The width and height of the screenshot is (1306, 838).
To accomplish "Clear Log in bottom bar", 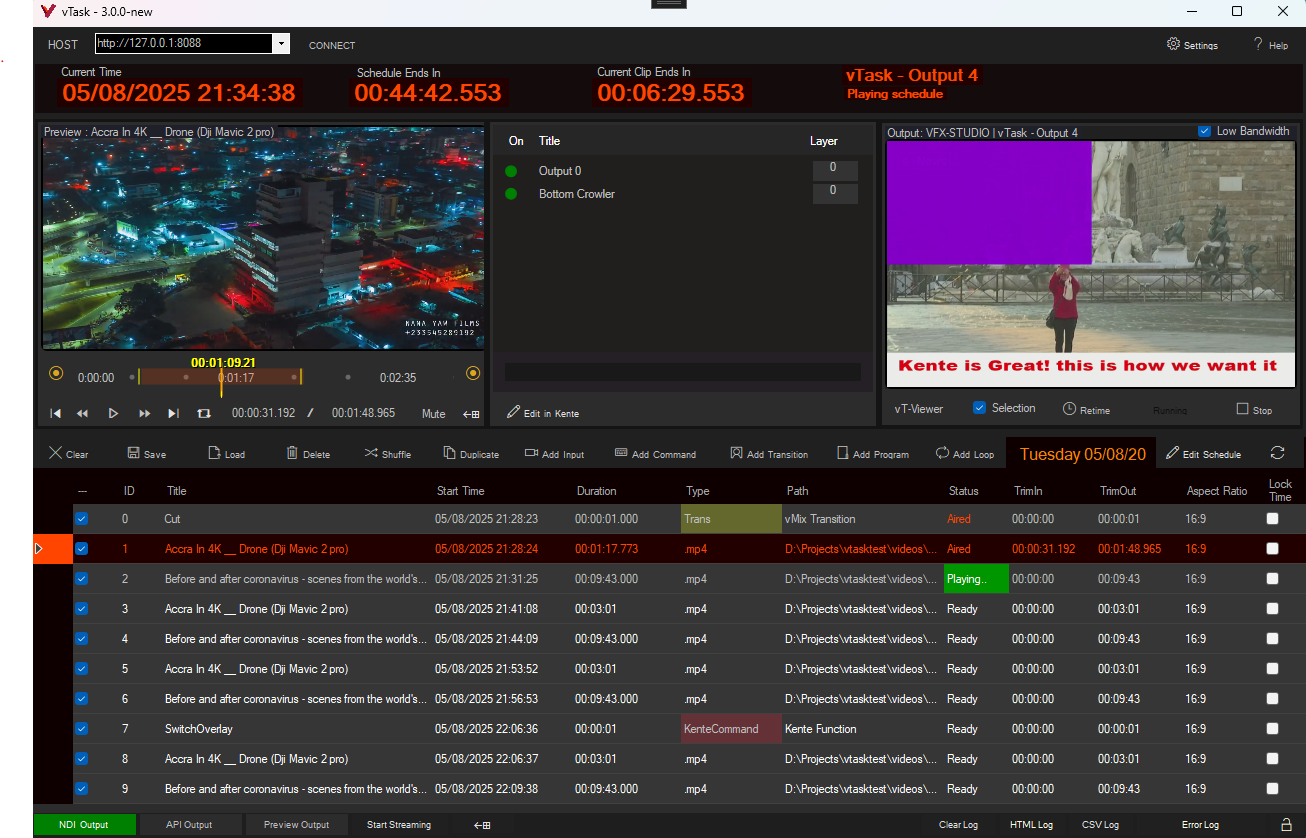I will 958,825.
